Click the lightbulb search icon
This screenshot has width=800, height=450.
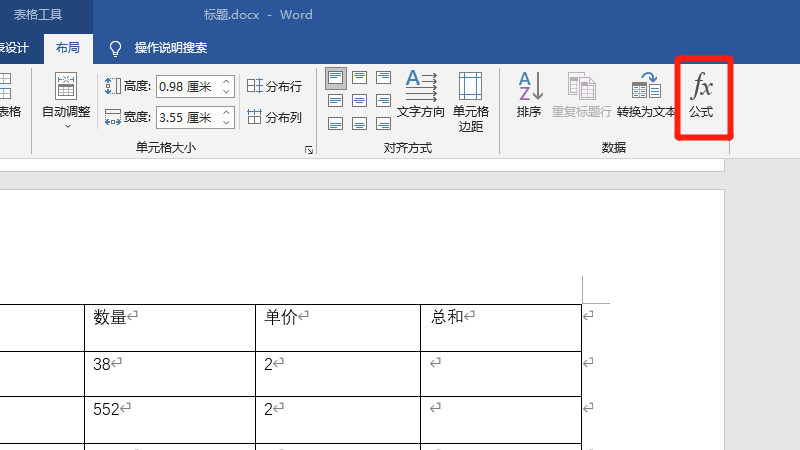116,48
